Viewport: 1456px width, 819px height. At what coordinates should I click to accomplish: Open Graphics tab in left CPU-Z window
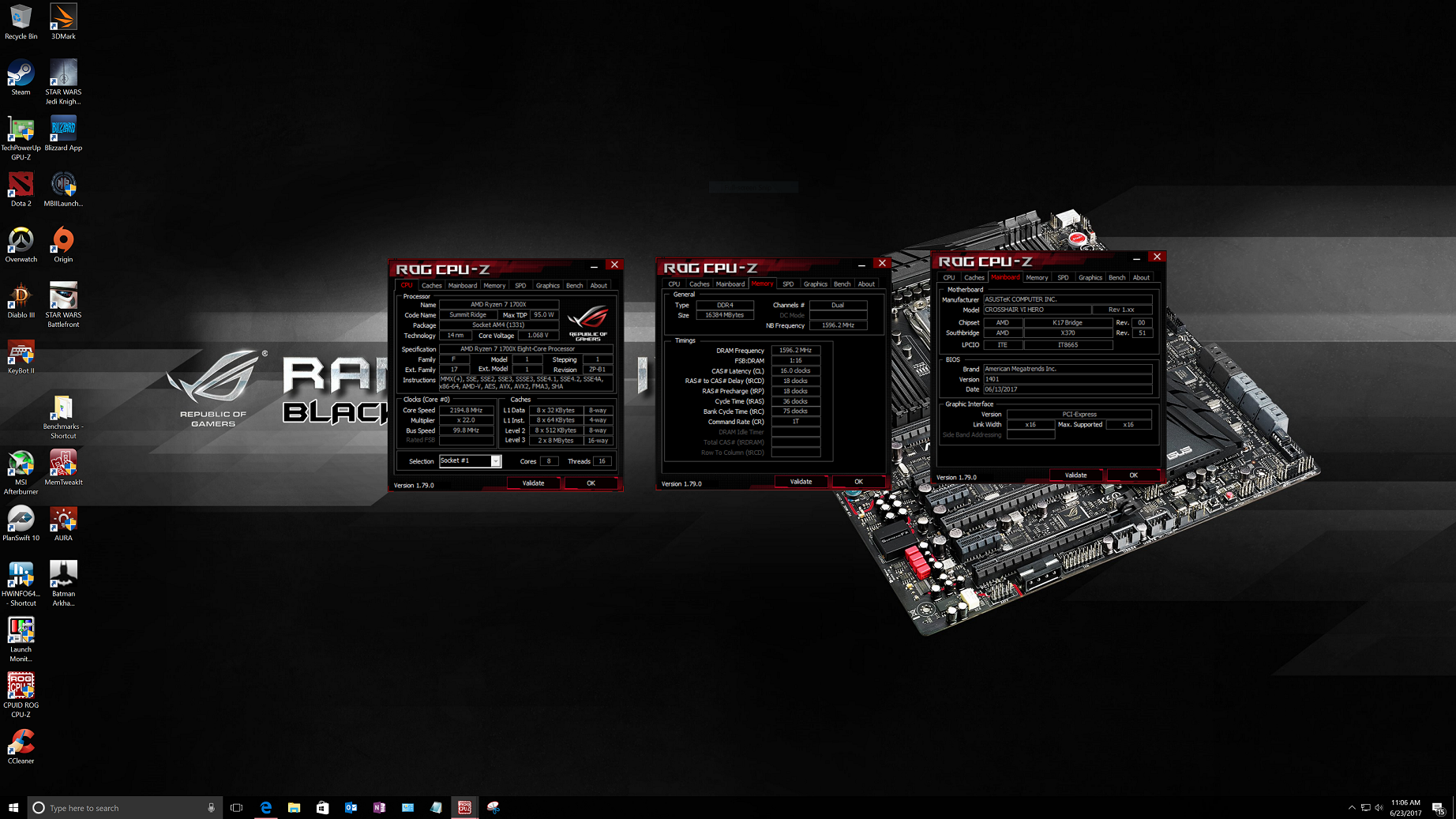(x=547, y=286)
